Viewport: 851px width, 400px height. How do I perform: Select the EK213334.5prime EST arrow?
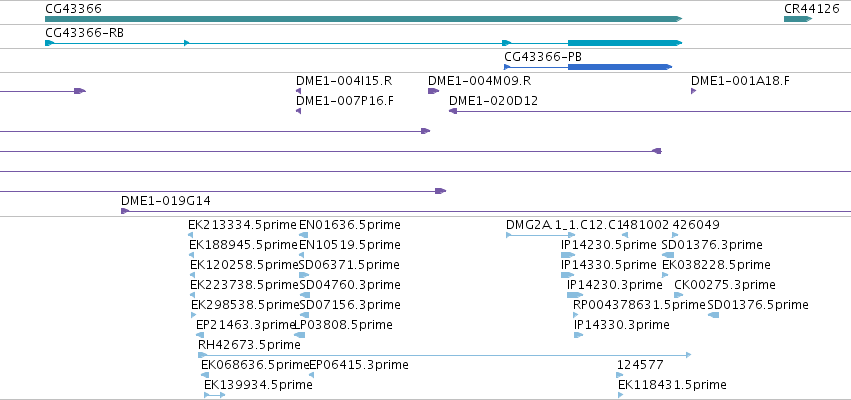tap(191, 235)
